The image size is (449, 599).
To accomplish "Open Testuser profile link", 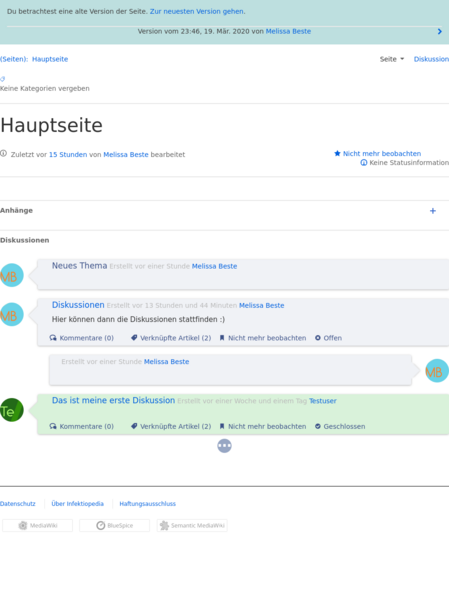I will (x=323, y=401).
